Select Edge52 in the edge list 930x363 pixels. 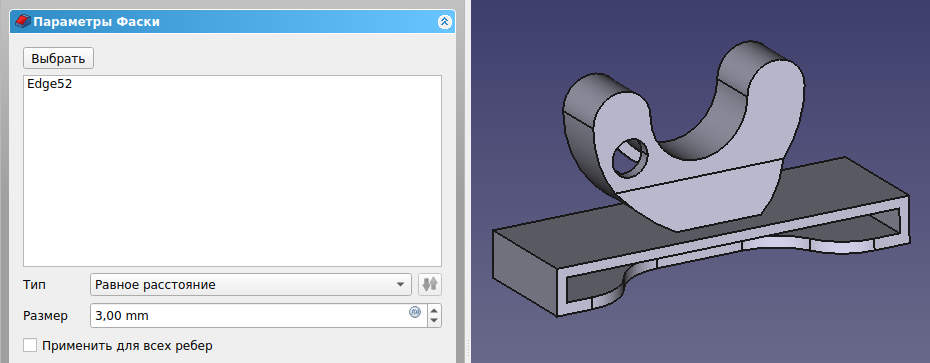click(x=50, y=84)
